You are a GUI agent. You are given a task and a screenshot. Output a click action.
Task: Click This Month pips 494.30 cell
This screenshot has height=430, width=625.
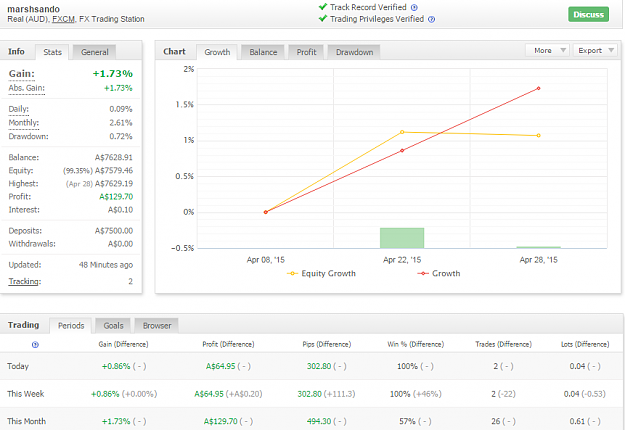pos(326,421)
